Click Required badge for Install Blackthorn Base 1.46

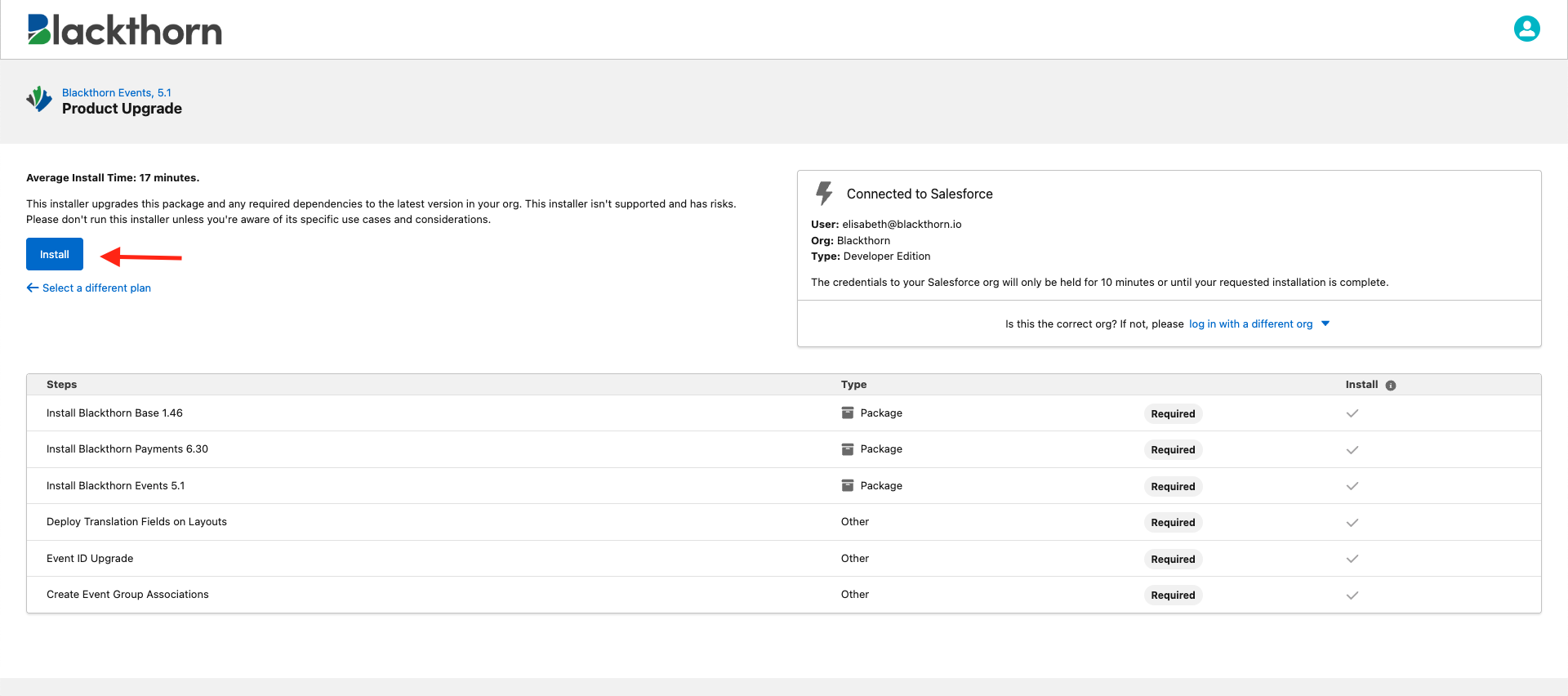[x=1173, y=414]
